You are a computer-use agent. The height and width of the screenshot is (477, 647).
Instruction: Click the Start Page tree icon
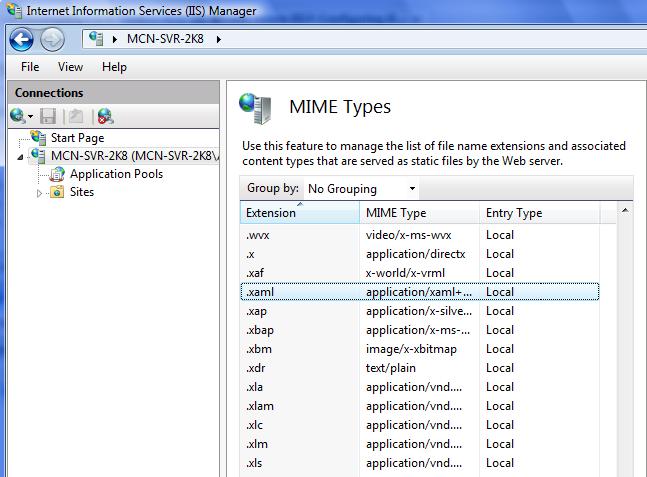[x=38, y=138]
